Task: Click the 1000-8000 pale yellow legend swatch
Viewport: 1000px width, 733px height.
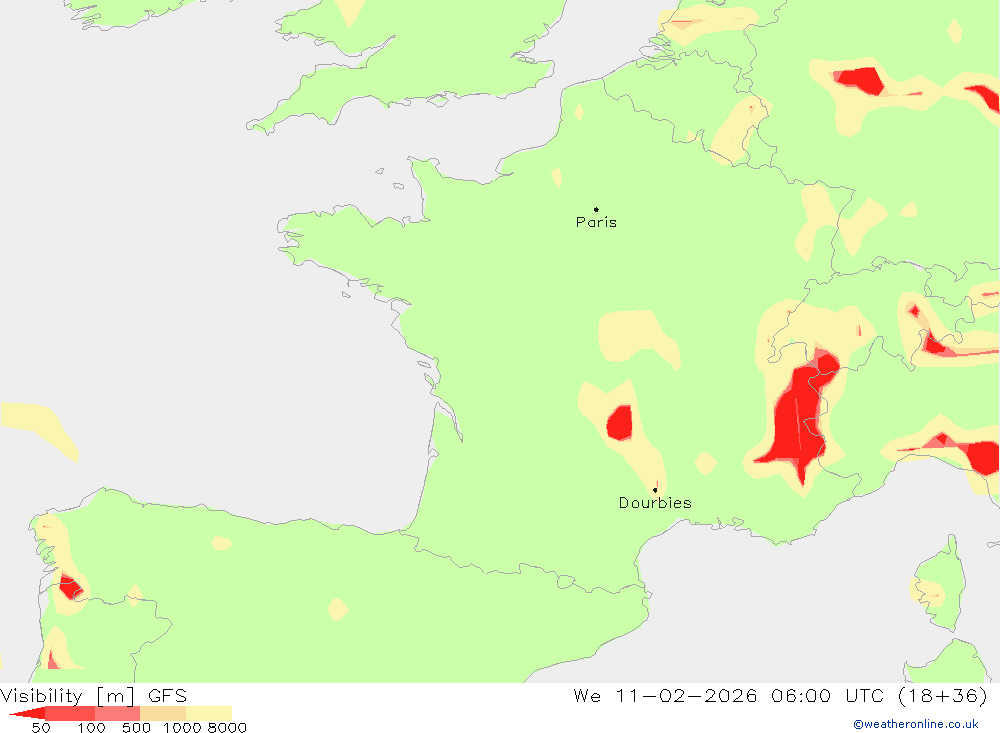Action: pos(209,713)
